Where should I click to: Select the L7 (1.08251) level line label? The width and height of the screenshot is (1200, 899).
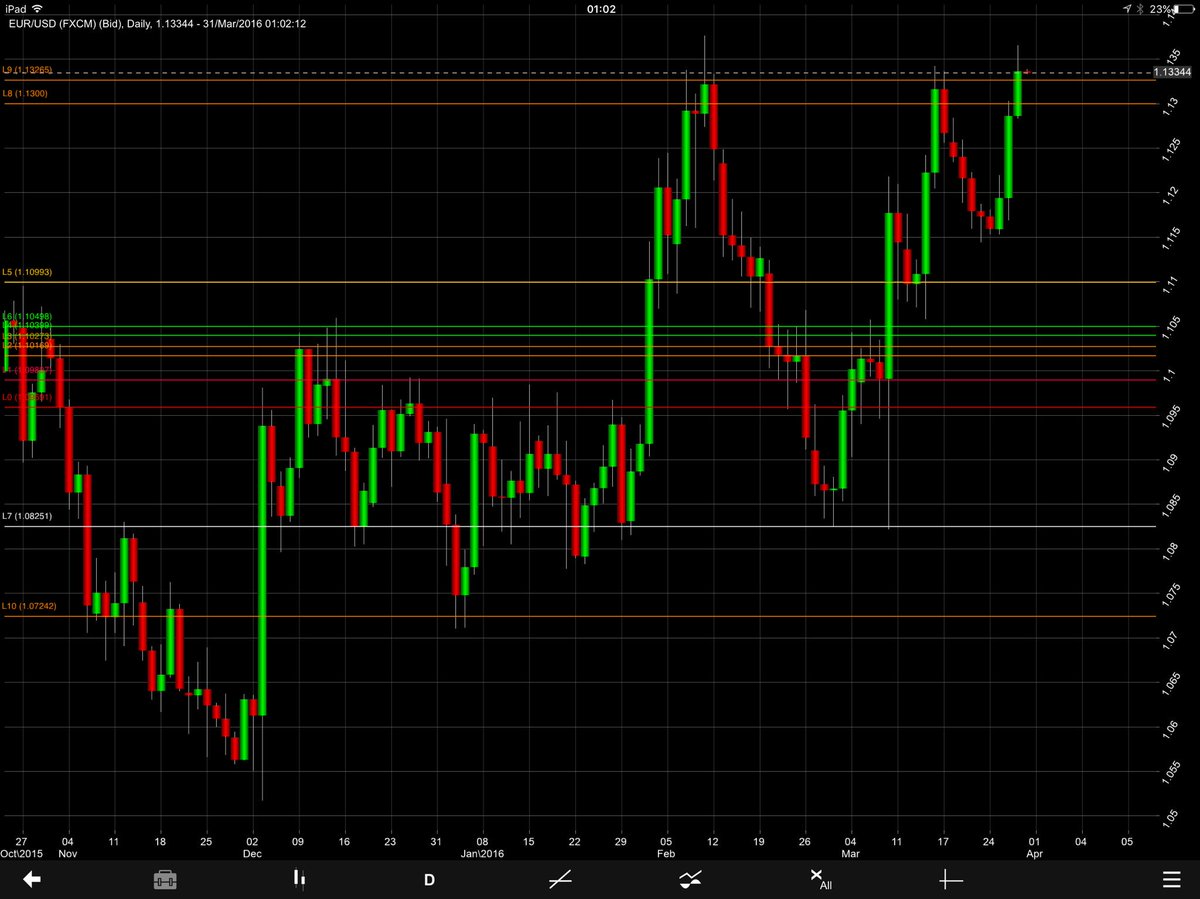[27, 516]
